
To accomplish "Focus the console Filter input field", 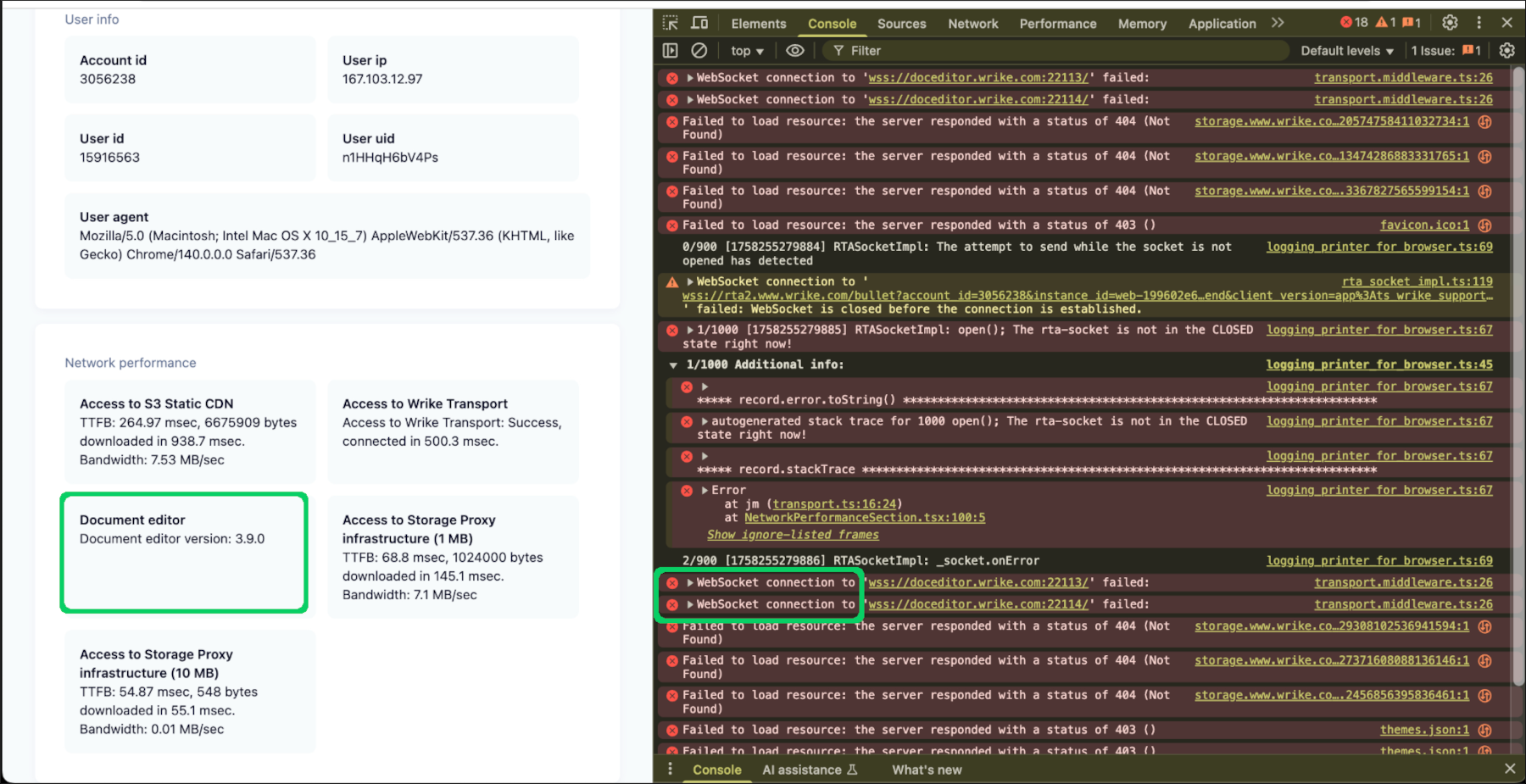I will tap(1060, 51).
